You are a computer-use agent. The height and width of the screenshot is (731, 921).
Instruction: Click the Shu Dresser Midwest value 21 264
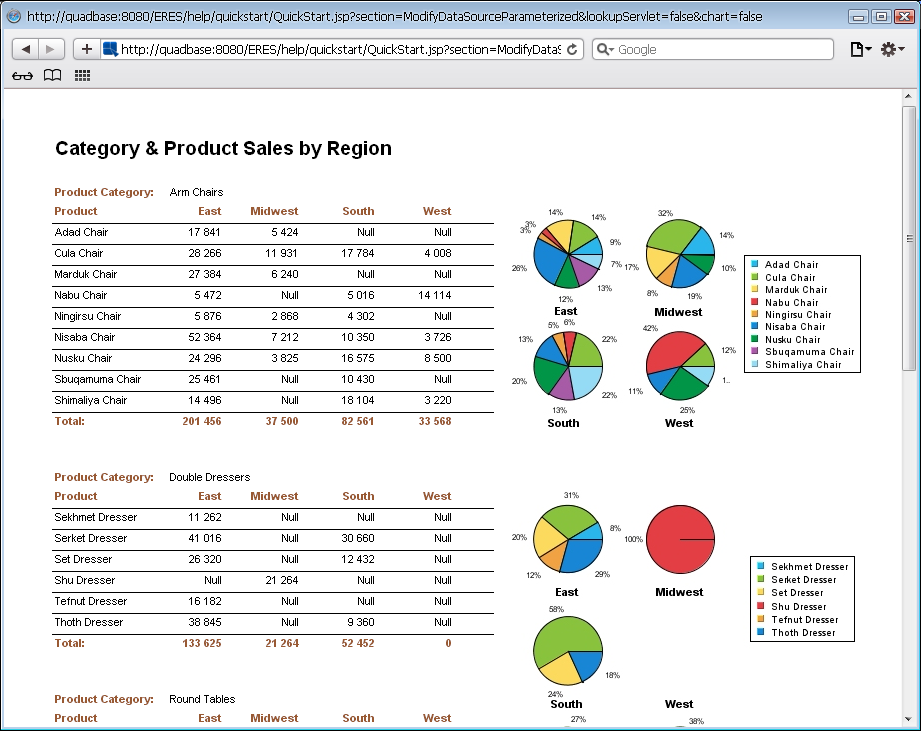(x=282, y=580)
